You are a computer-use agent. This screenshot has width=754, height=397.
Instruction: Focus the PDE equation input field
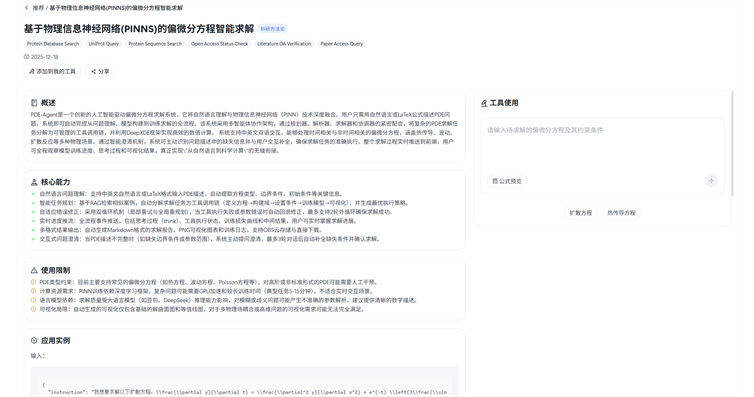pos(602,146)
